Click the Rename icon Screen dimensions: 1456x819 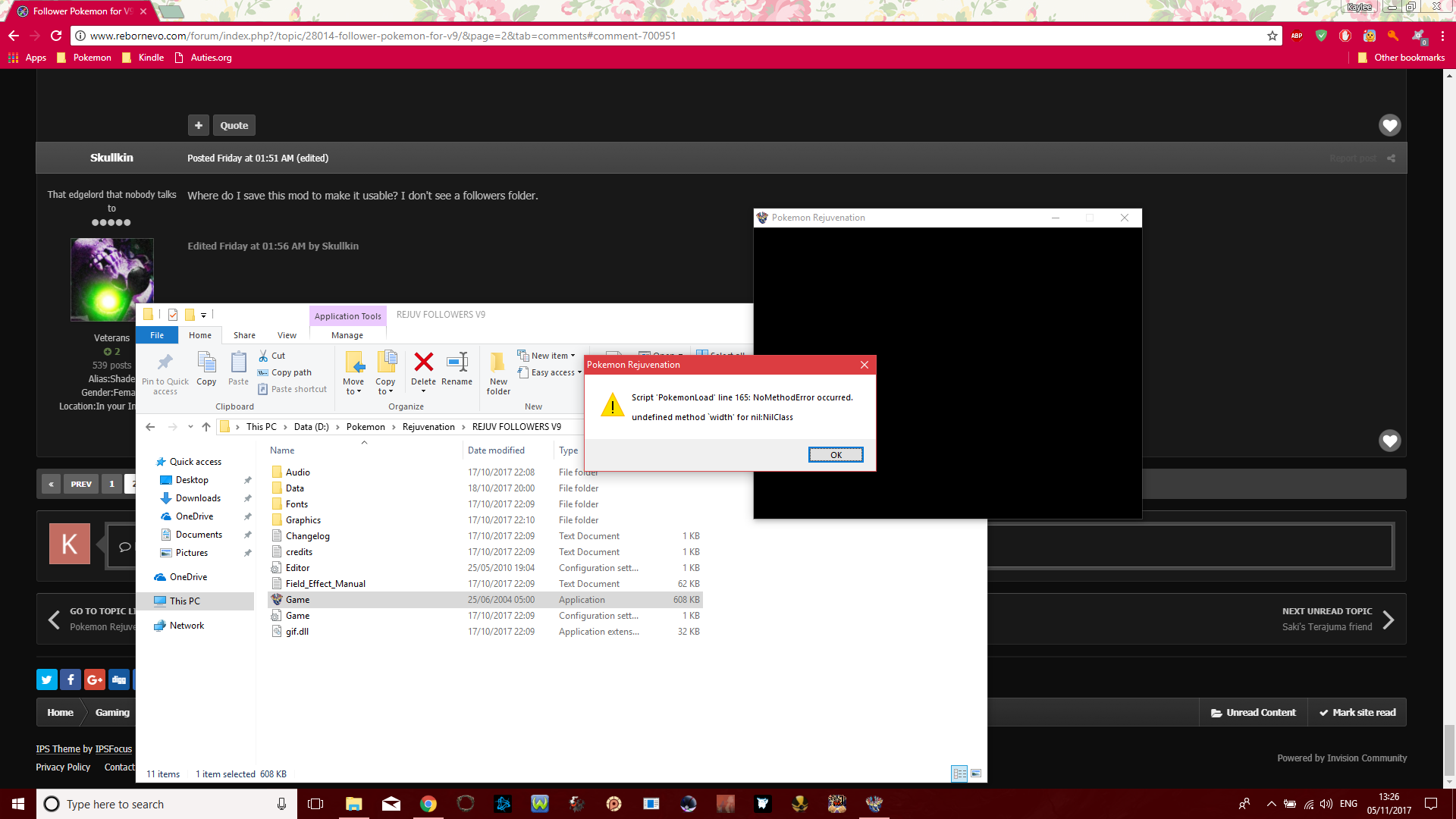(x=457, y=362)
